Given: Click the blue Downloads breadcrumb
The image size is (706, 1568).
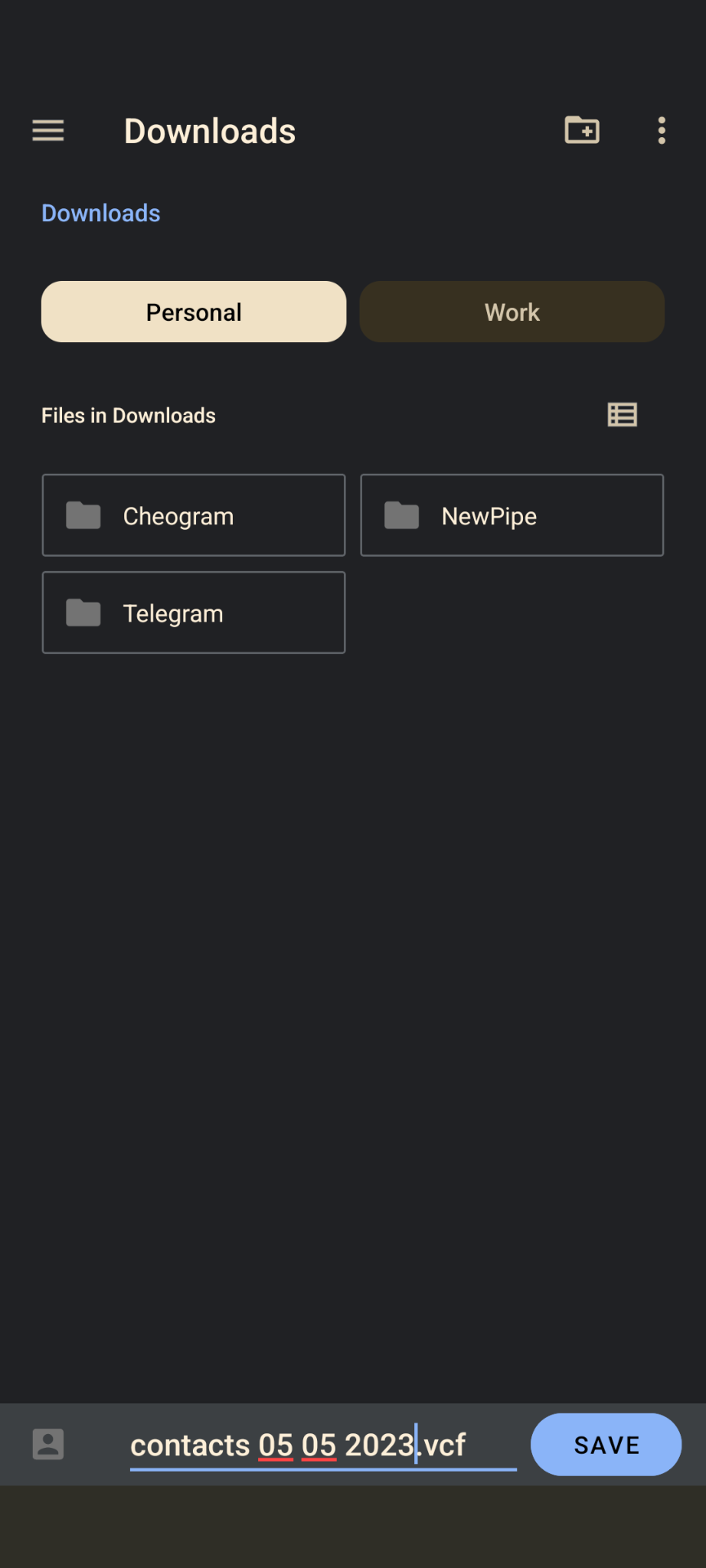Looking at the screenshot, I should (x=101, y=213).
